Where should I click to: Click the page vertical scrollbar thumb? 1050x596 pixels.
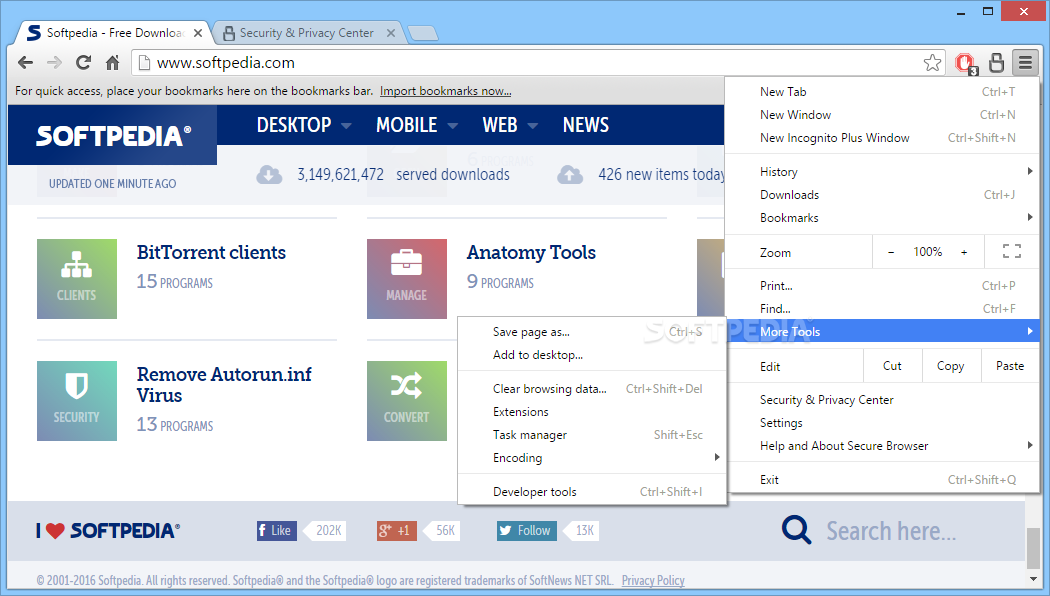point(1033,548)
